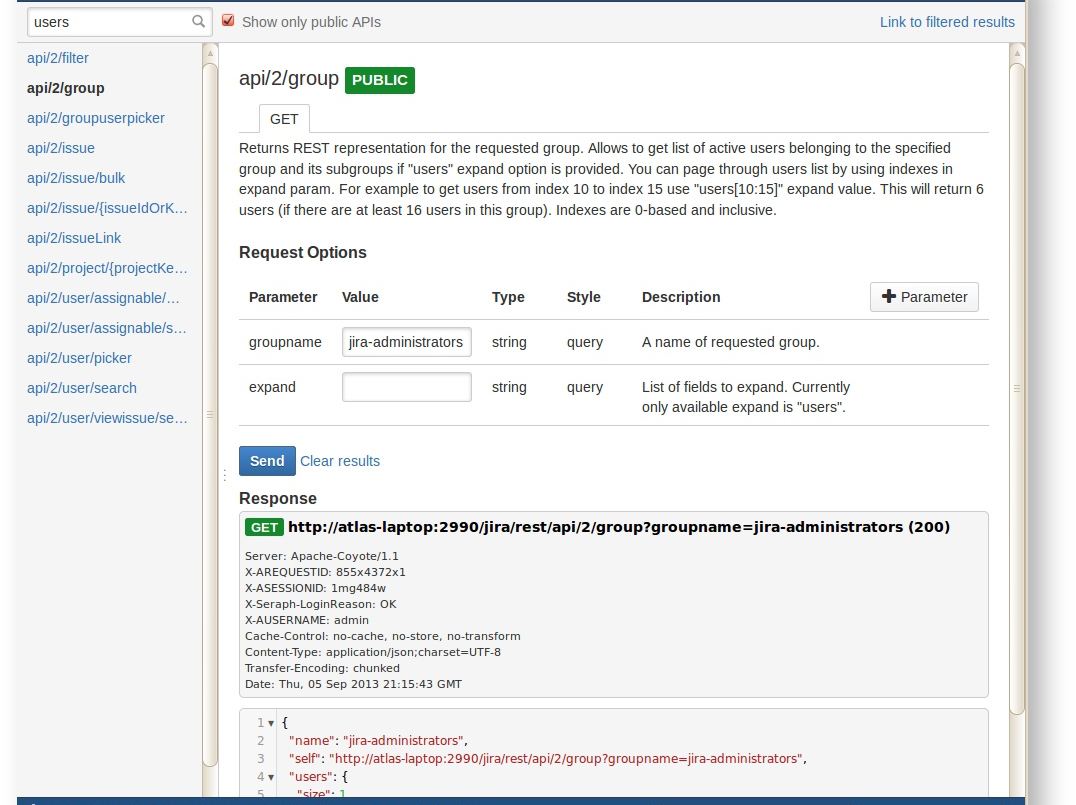The image size is (1076, 805).
Task: Select api/2/issueLink in the sidebar
Action: pos(74,238)
